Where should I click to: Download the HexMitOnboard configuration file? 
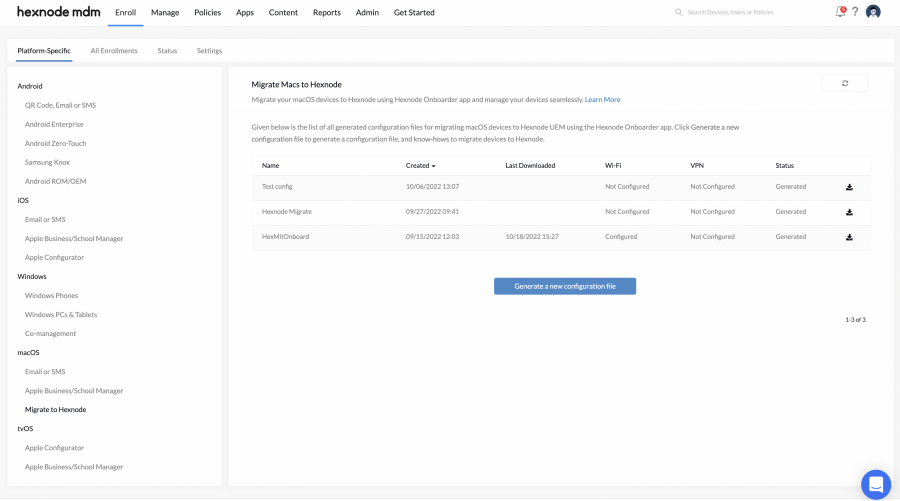click(849, 237)
